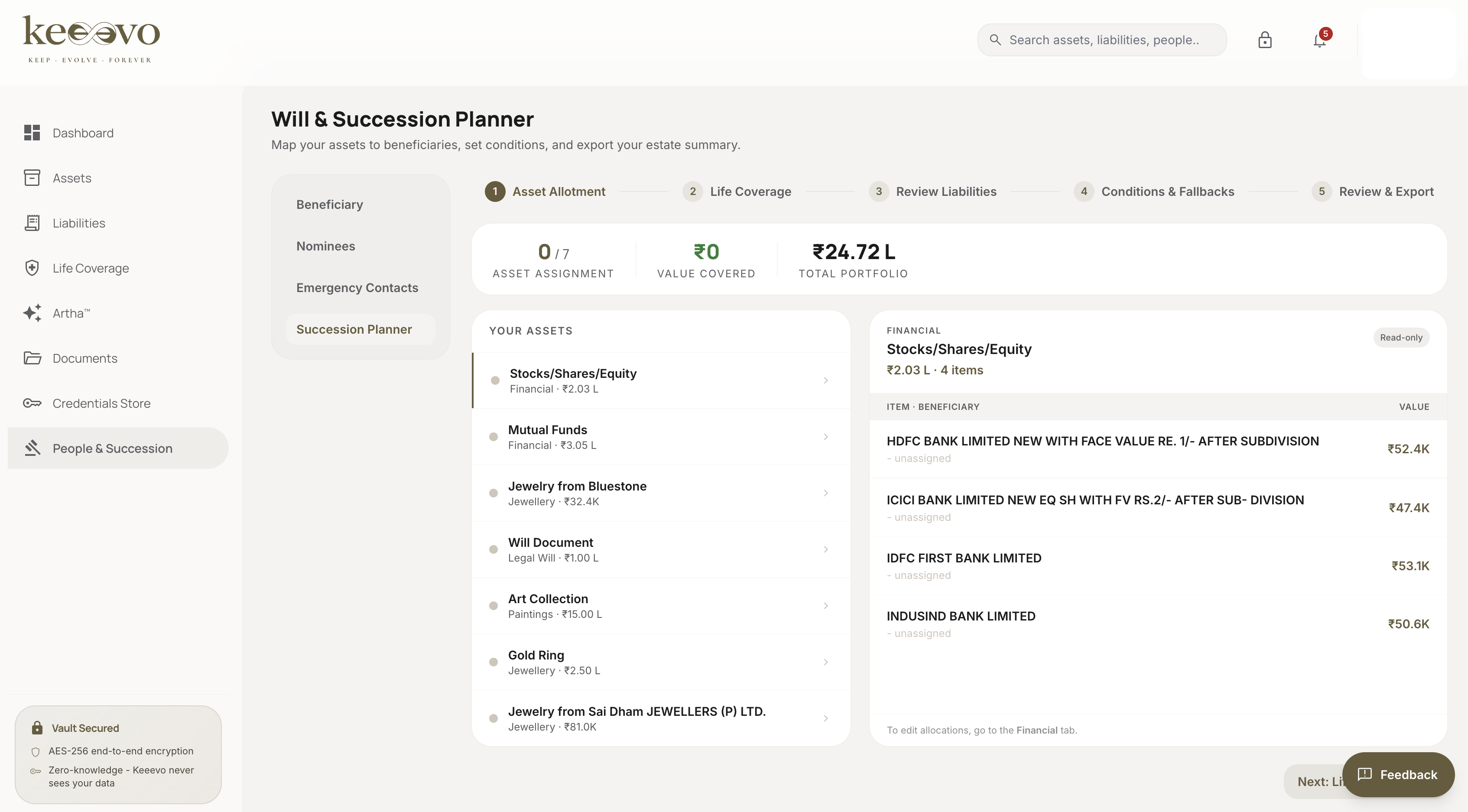Expand Gold Ring row chevron

(826, 662)
